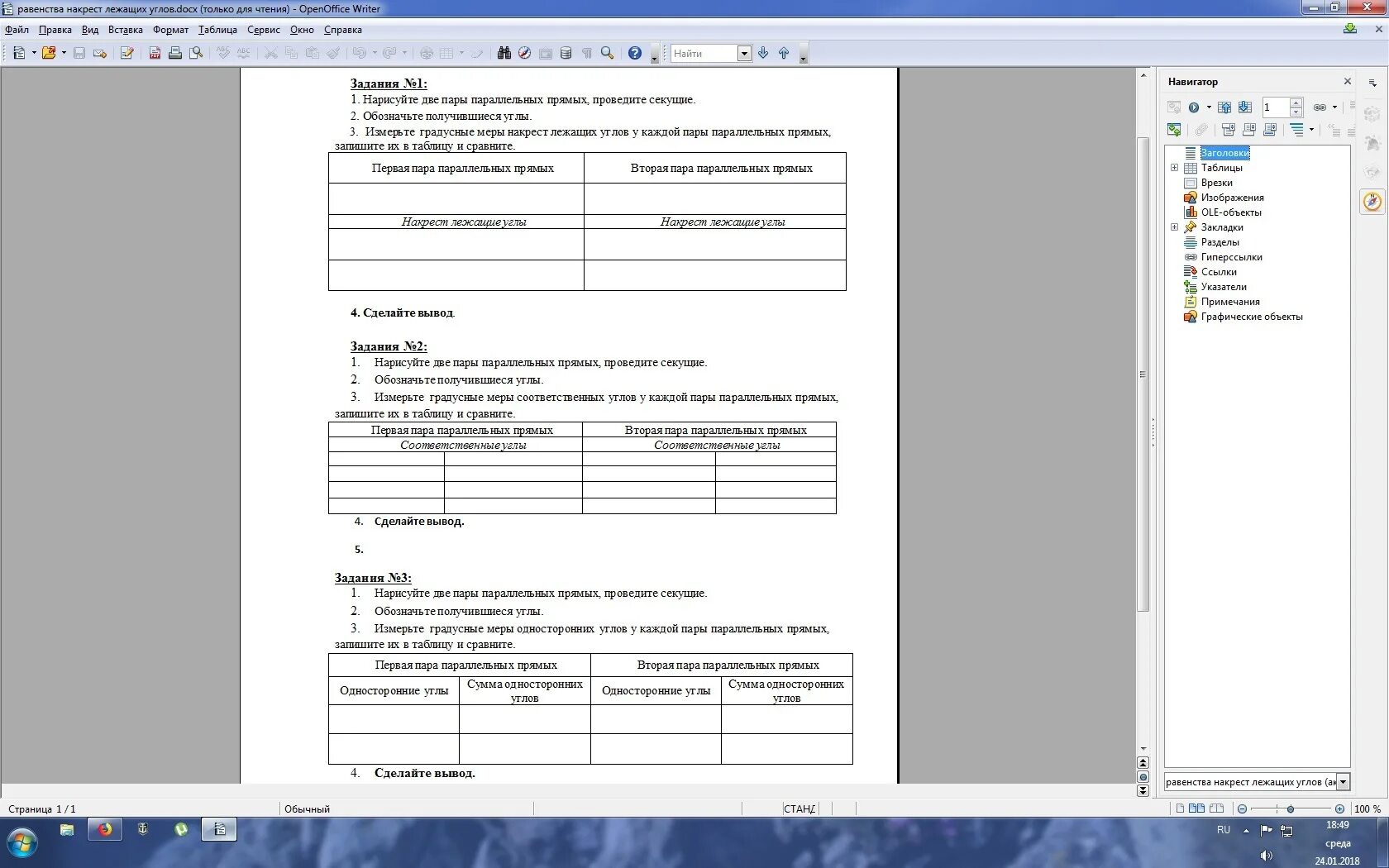
Task: Jump to next page via double-arrow button
Action: point(1143,790)
